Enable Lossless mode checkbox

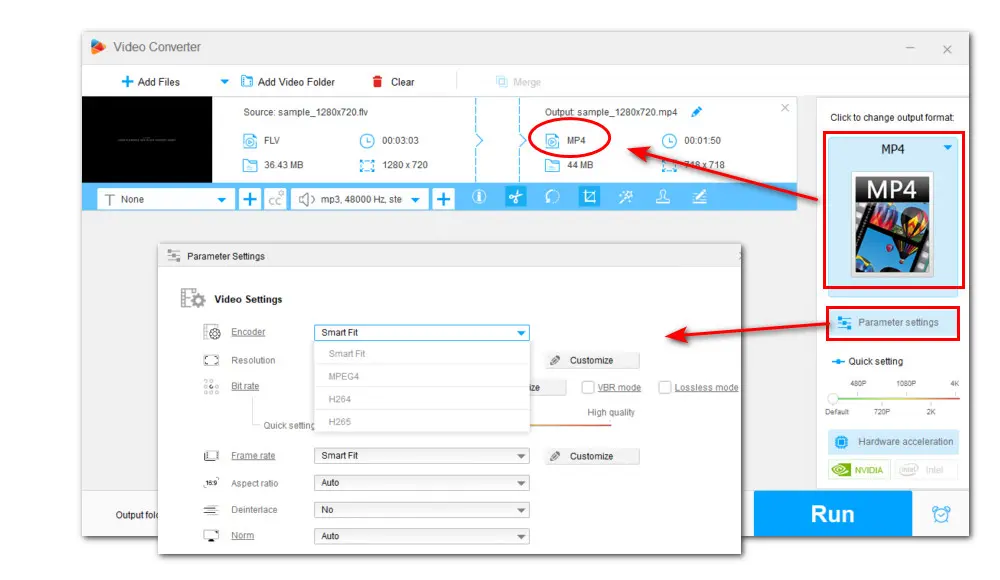665,387
